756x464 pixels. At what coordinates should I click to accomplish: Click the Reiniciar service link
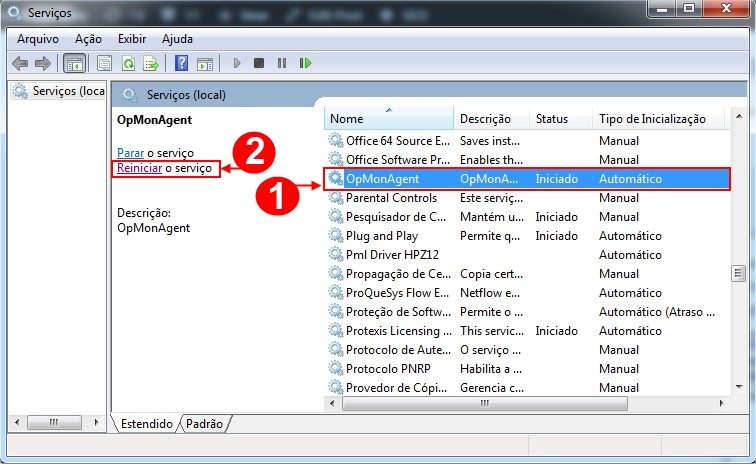(x=139, y=169)
